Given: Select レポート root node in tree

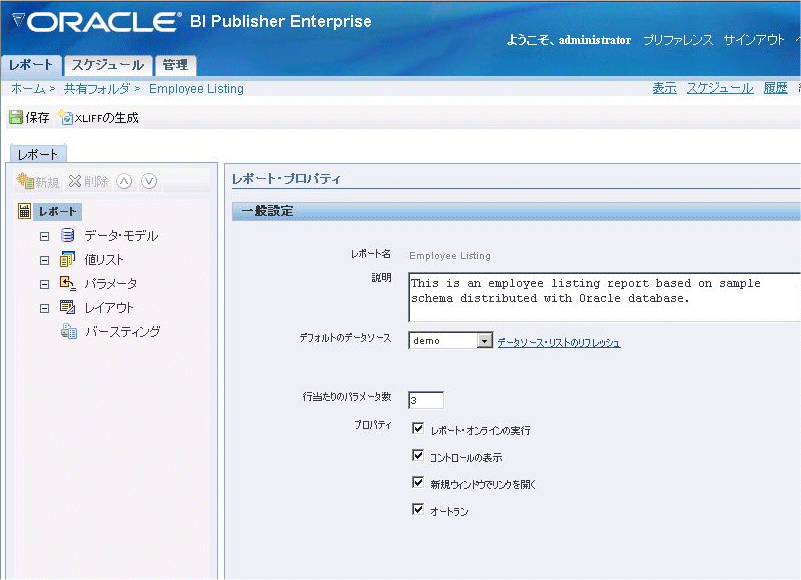Looking at the screenshot, I should coord(57,211).
